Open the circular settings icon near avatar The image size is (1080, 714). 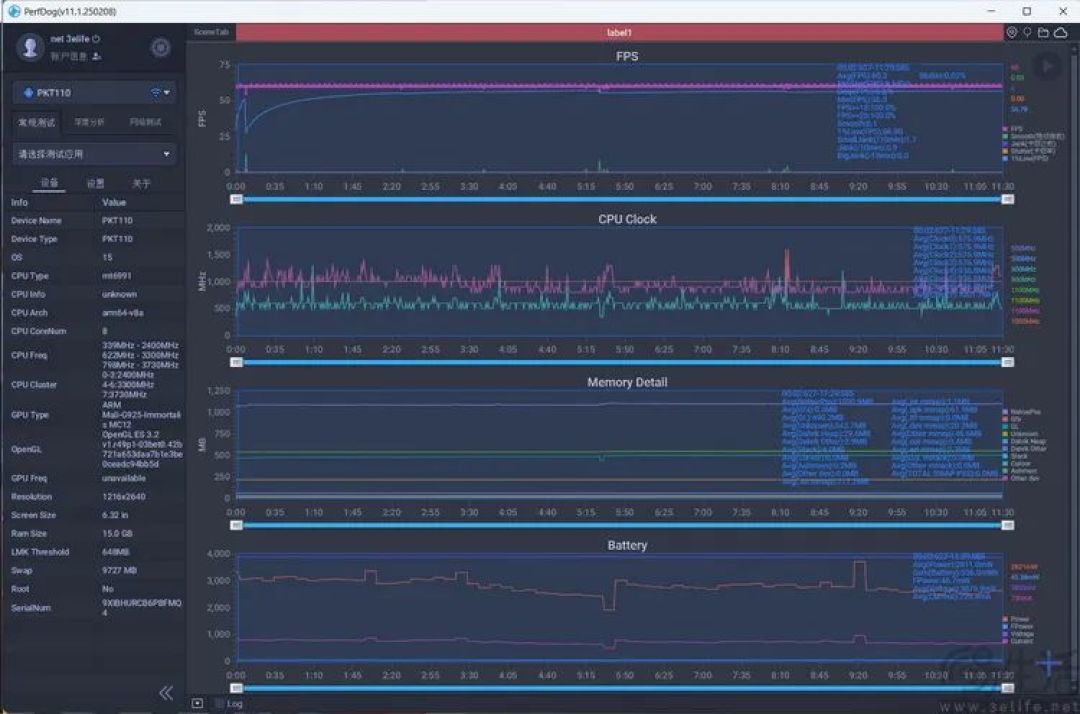pos(160,48)
